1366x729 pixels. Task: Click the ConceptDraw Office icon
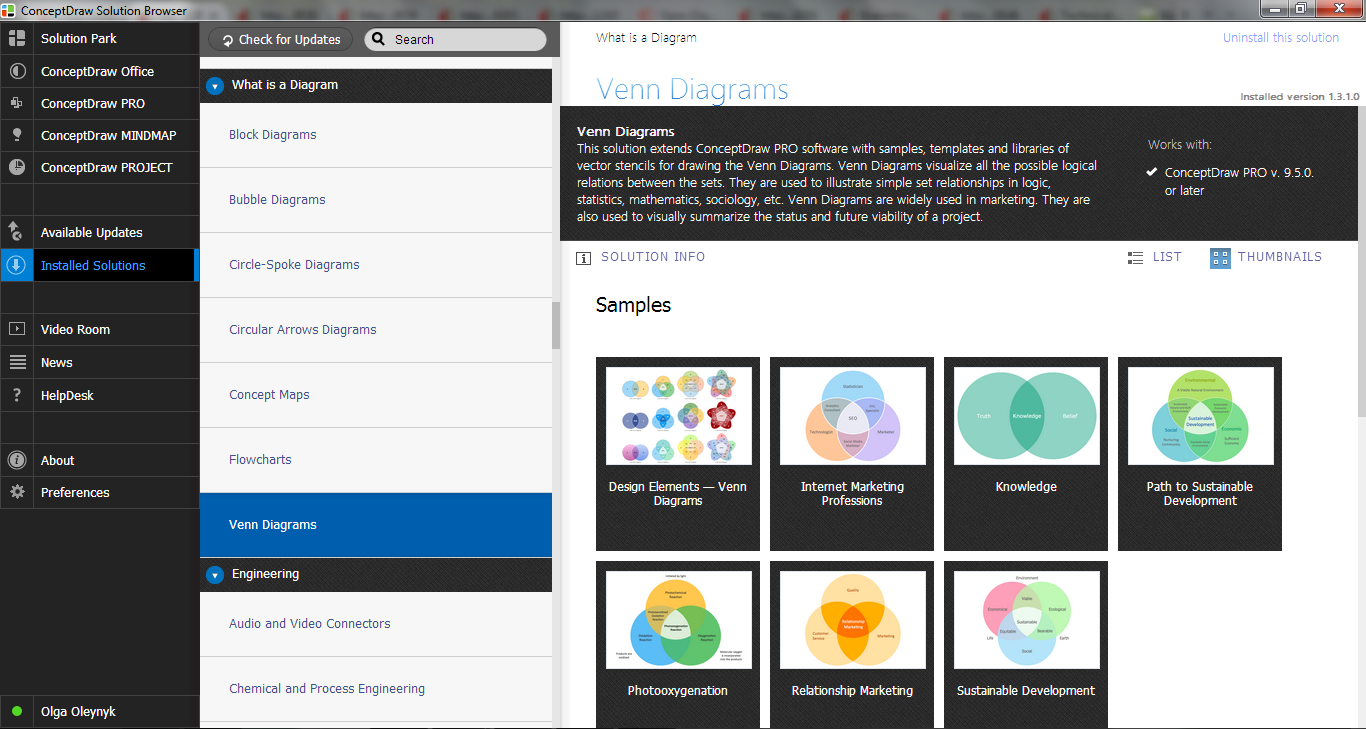(x=17, y=71)
